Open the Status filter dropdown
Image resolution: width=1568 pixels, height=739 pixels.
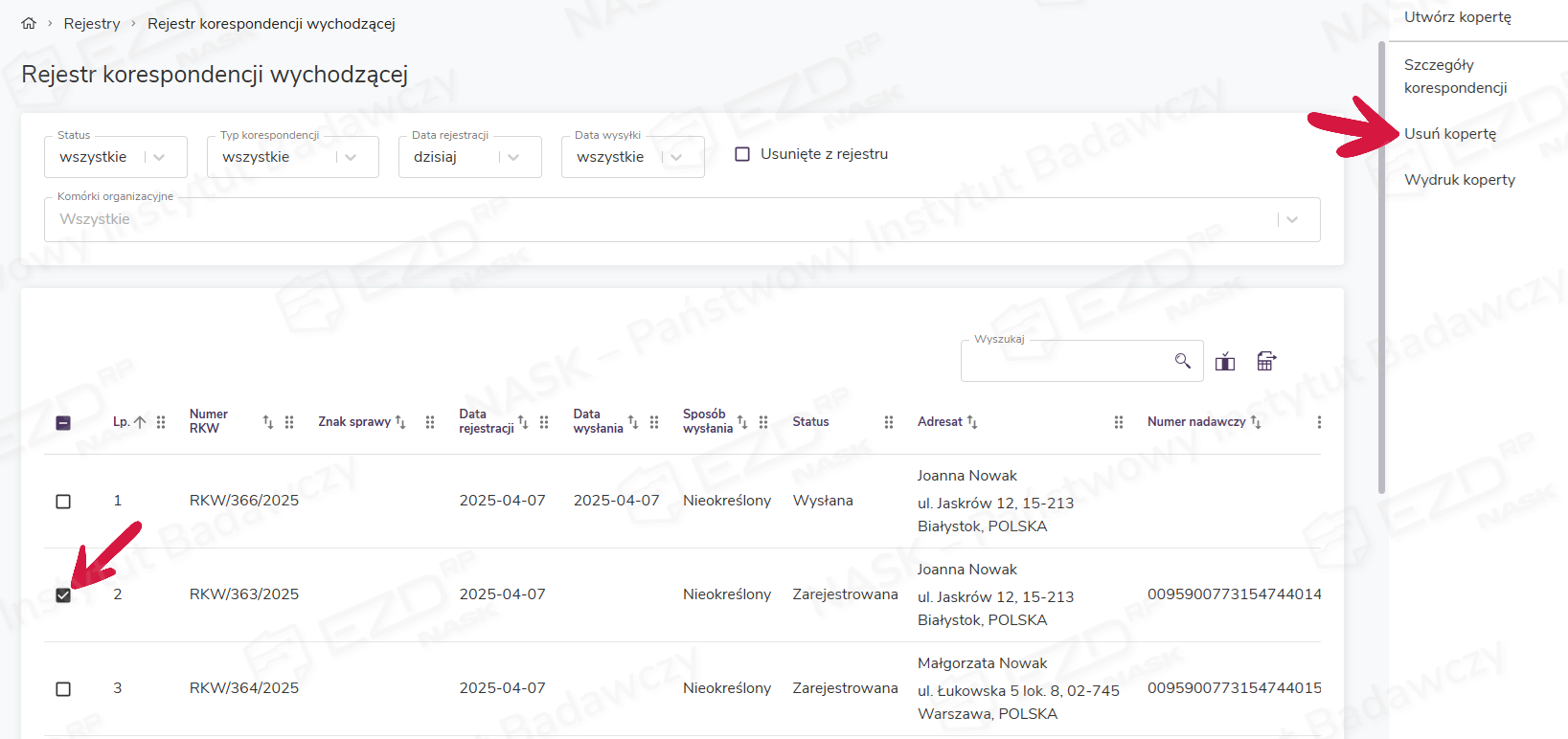pos(159,157)
